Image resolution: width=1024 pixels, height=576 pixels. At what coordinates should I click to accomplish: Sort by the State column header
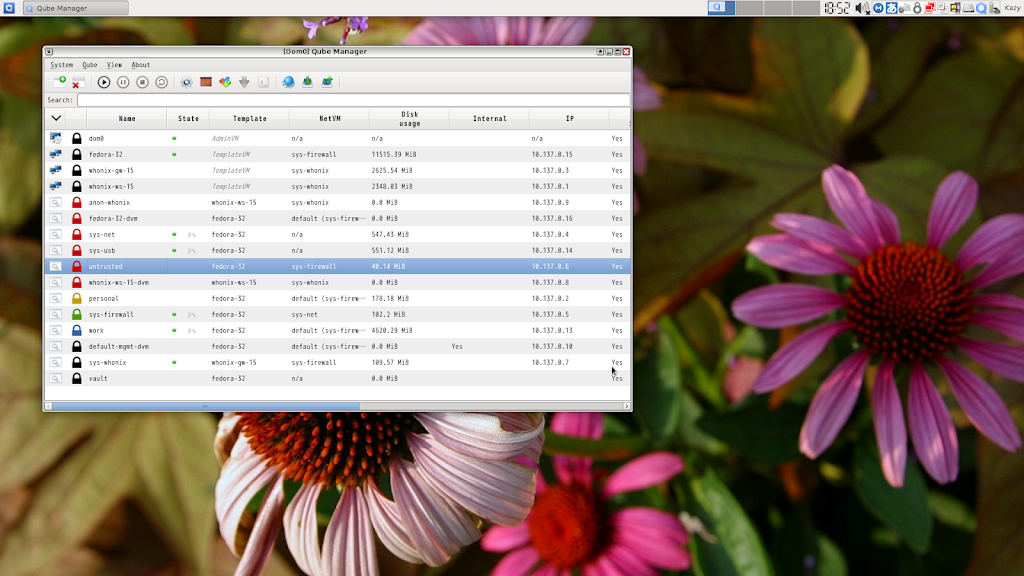point(188,118)
